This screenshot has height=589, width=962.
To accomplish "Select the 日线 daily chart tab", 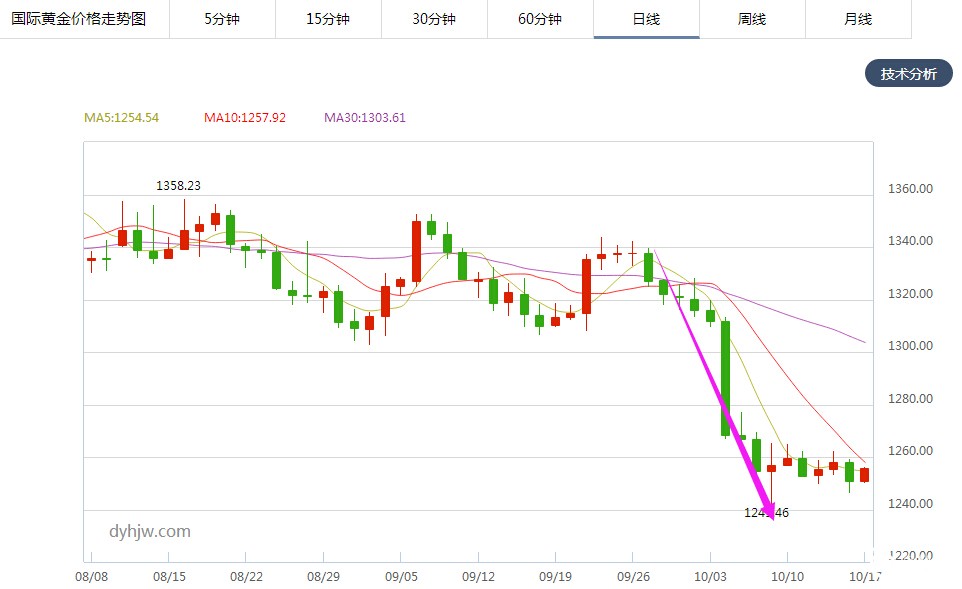I will [x=646, y=19].
